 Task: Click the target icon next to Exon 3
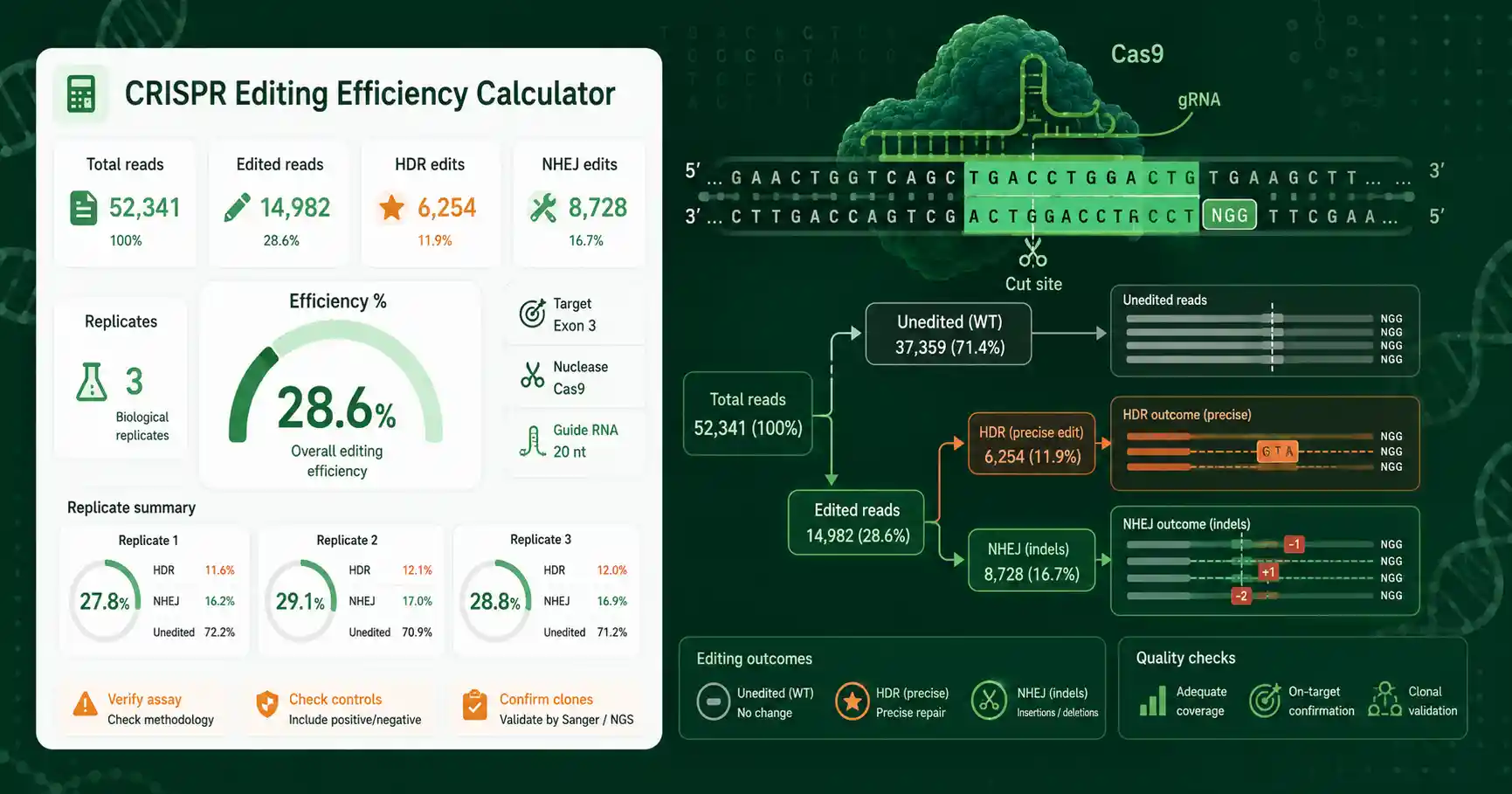point(532,313)
